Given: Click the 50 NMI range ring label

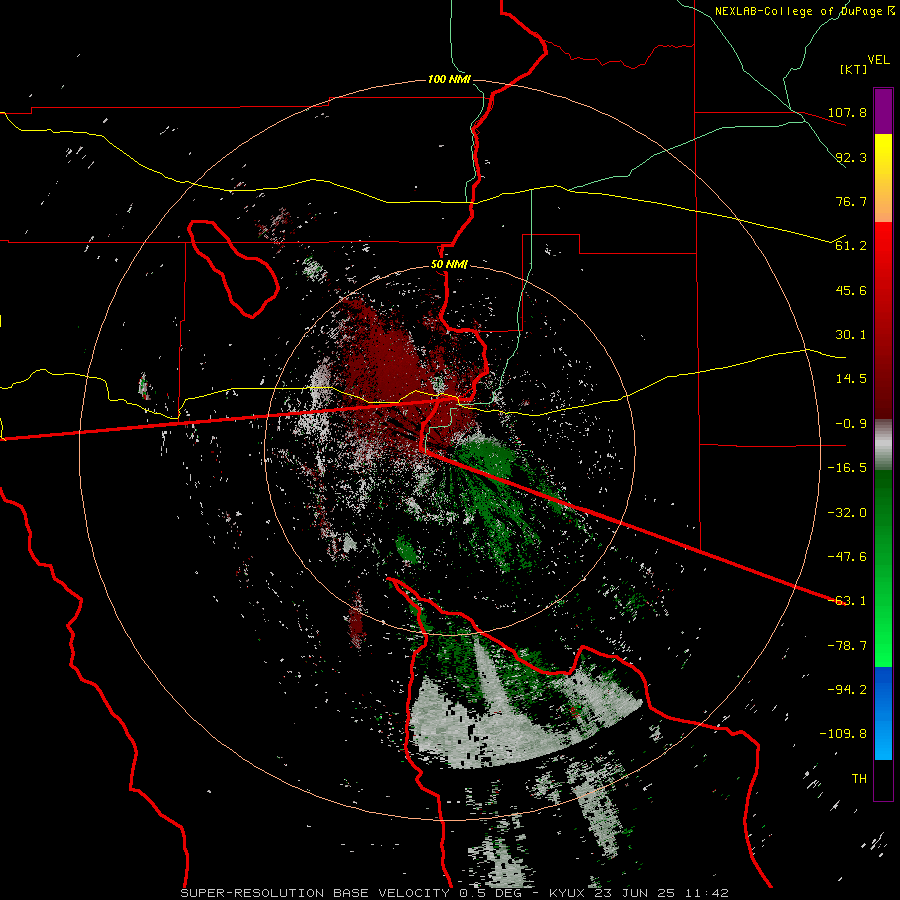Looking at the screenshot, I should (x=449, y=265).
